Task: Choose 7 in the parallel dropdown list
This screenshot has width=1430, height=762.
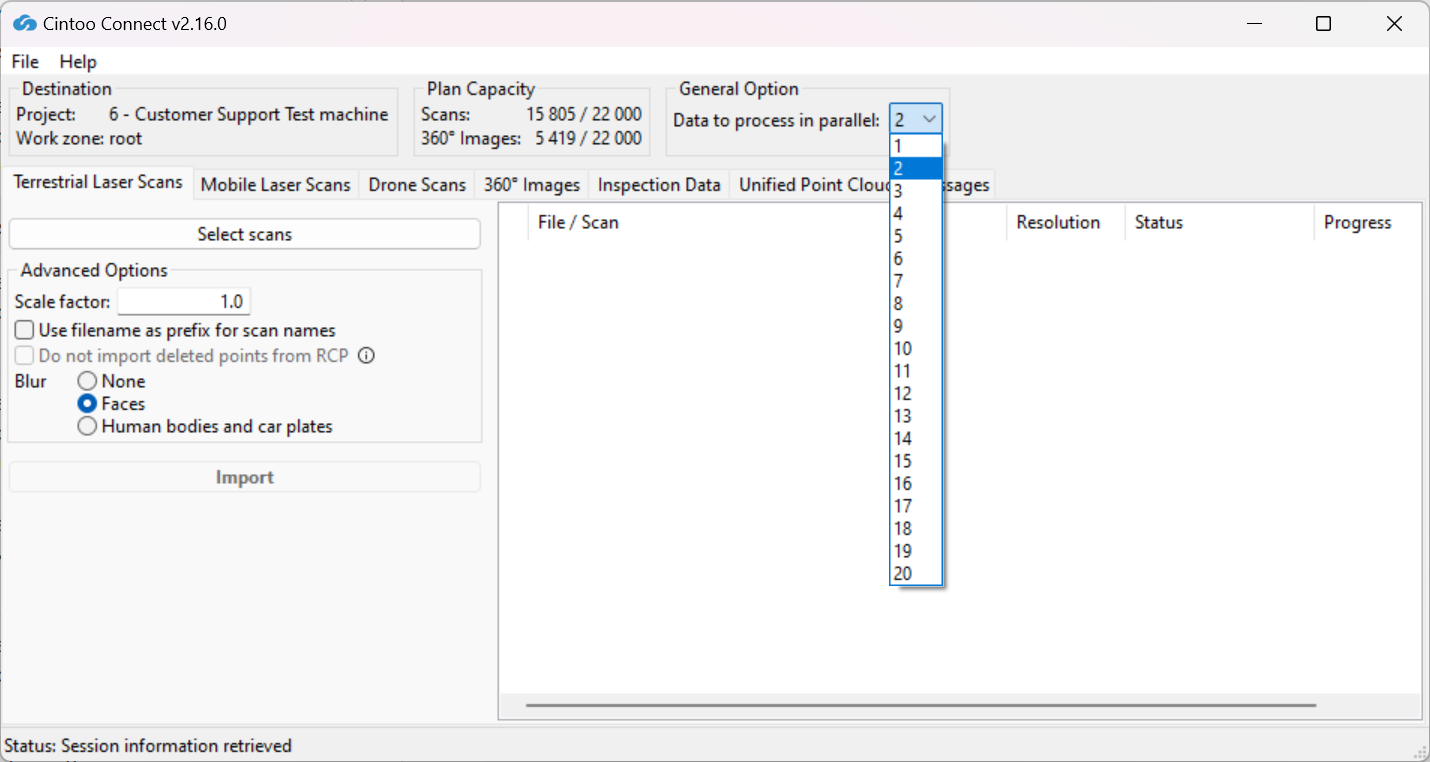Action: coord(916,281)
